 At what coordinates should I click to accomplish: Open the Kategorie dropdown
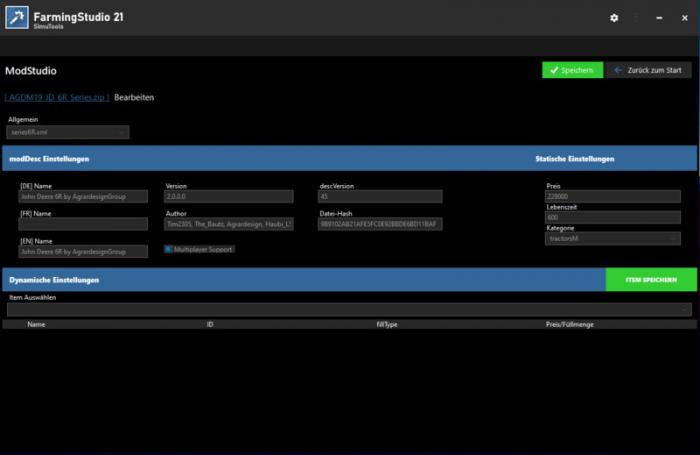(612, 239)
